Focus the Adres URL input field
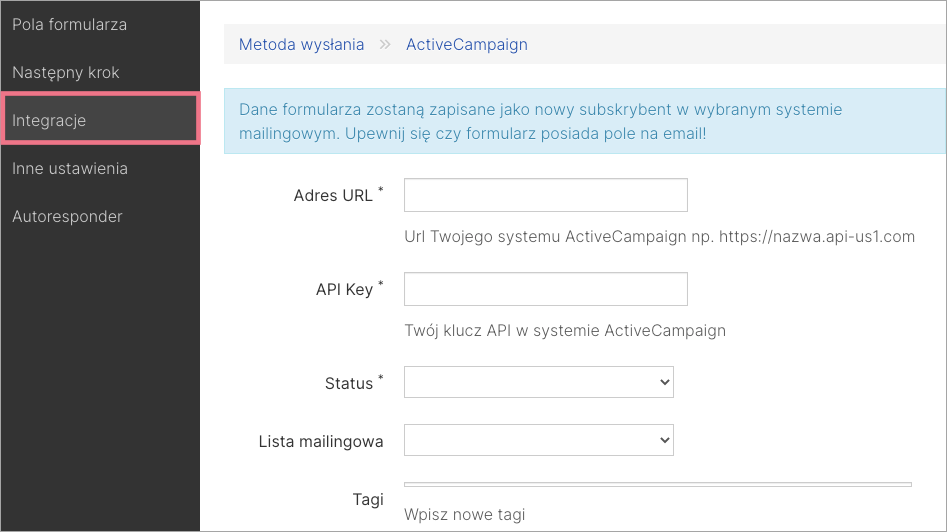 [545, 195]
